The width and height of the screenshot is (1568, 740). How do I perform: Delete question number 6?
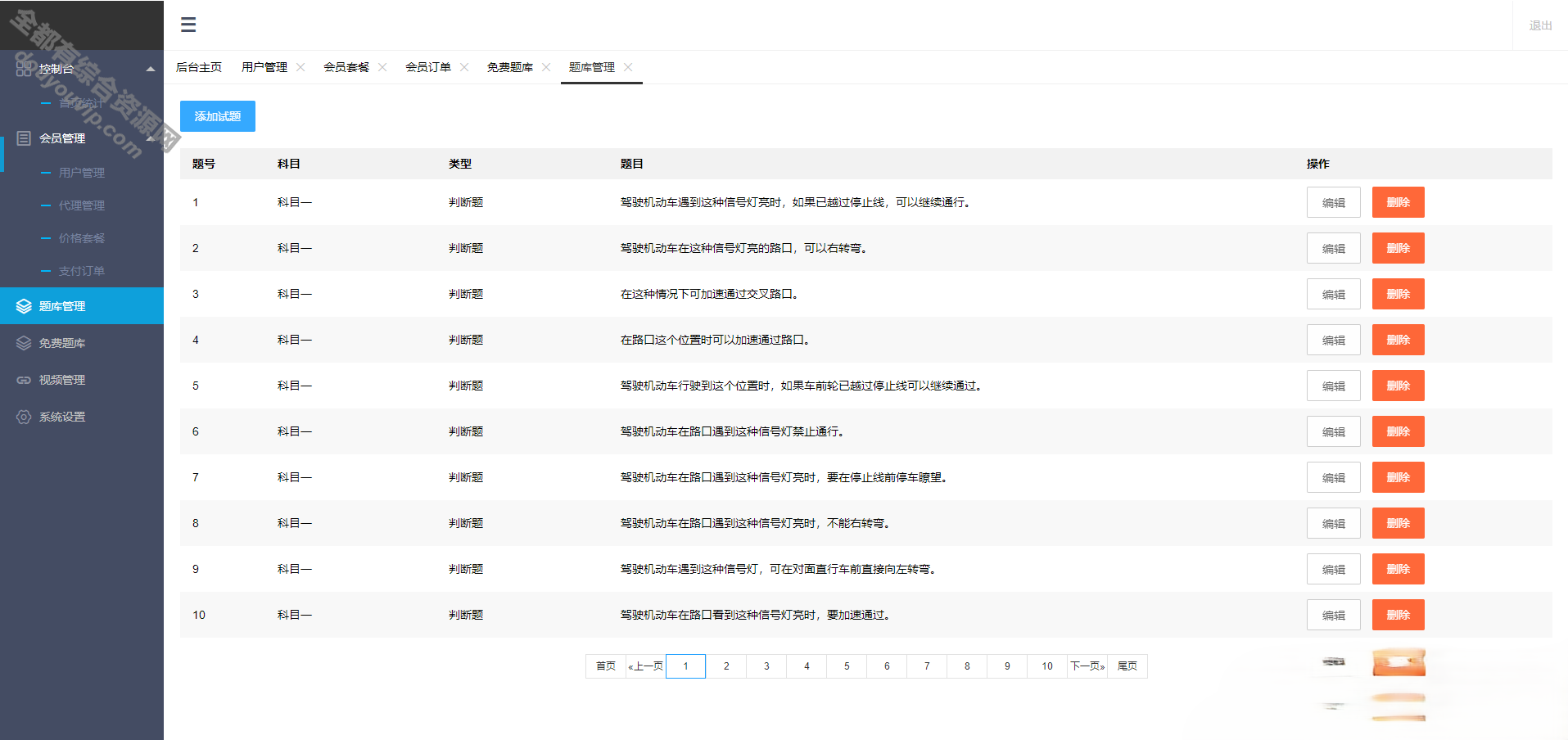pos(1398,431)
